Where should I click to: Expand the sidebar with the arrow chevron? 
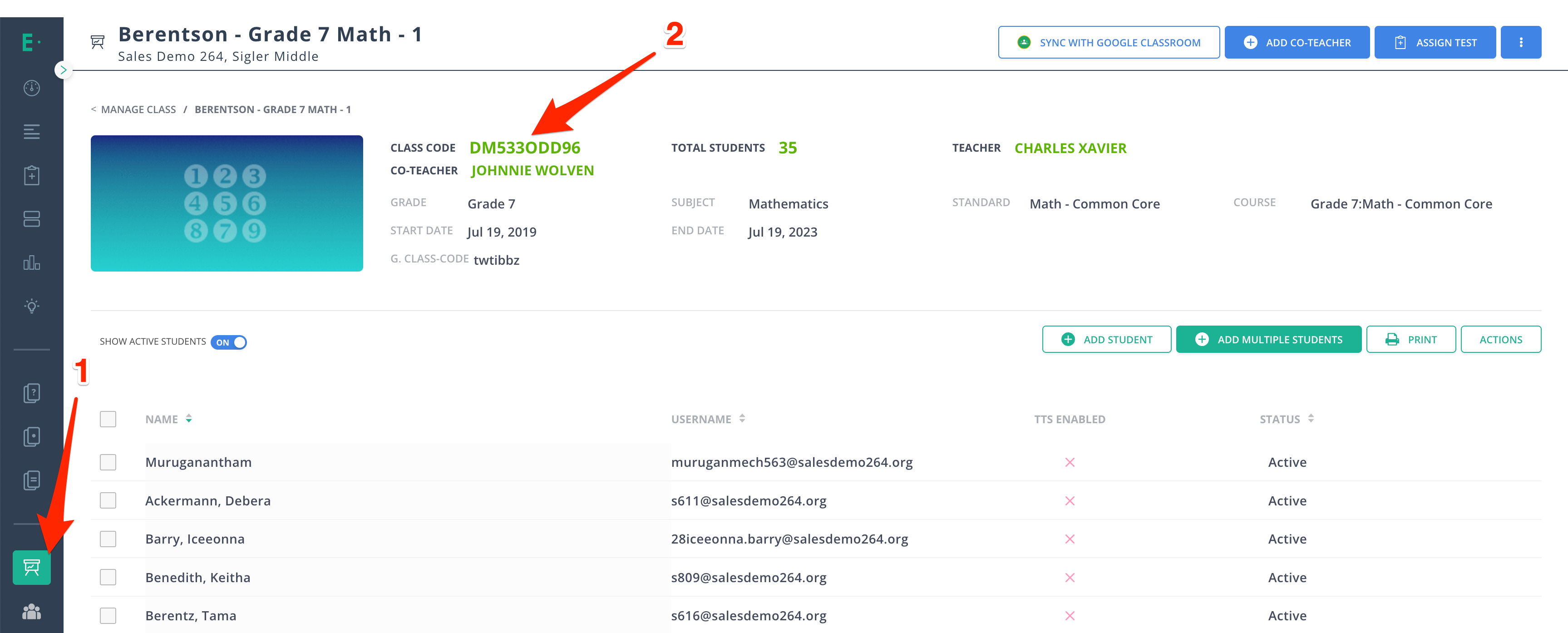pyautogui.click(x=63, y=70)
